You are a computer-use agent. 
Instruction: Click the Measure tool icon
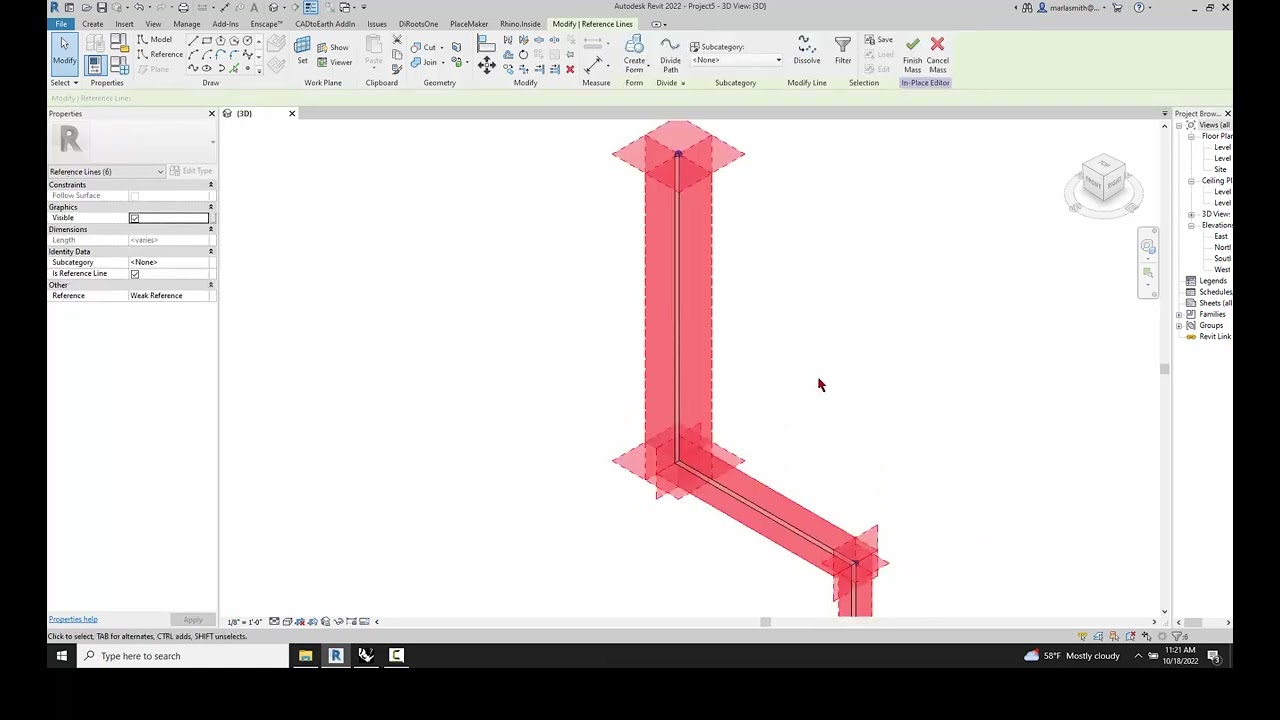[x=592, y=64]
